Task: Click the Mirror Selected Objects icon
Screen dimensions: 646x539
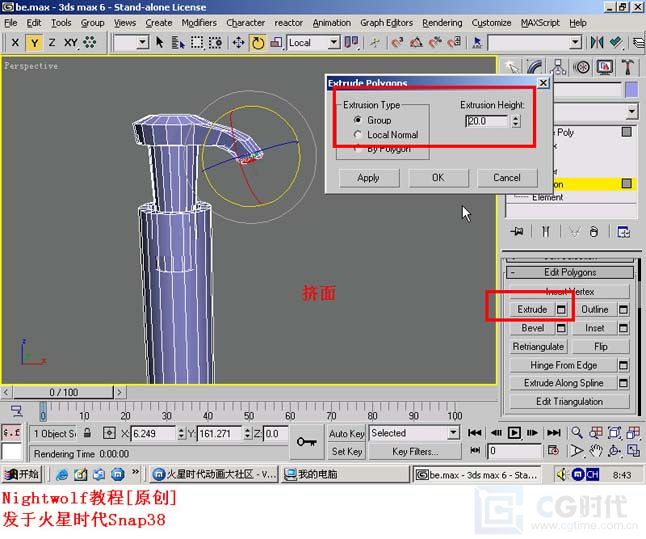Action: click(x=597, y=42)
